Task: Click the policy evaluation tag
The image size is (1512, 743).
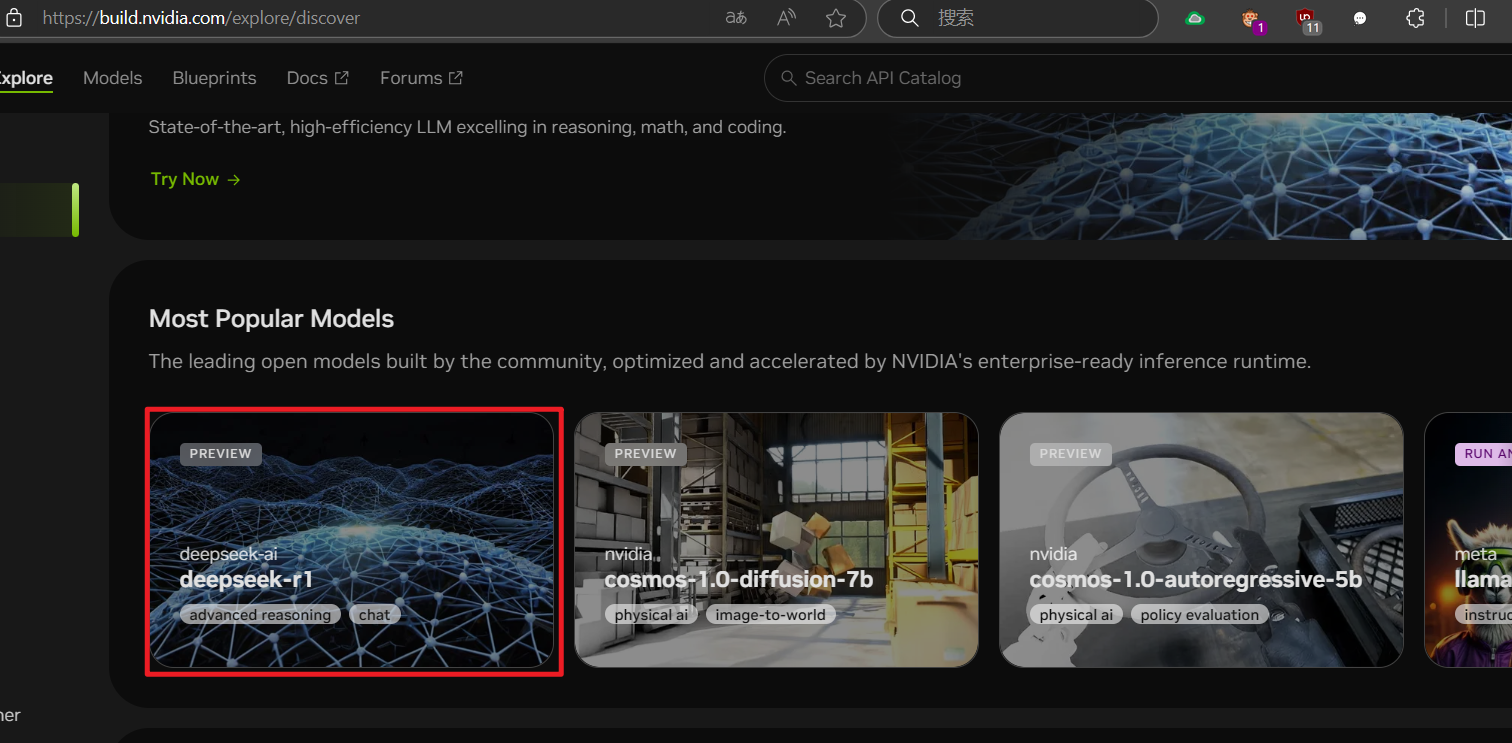Action: point(1200,615)
